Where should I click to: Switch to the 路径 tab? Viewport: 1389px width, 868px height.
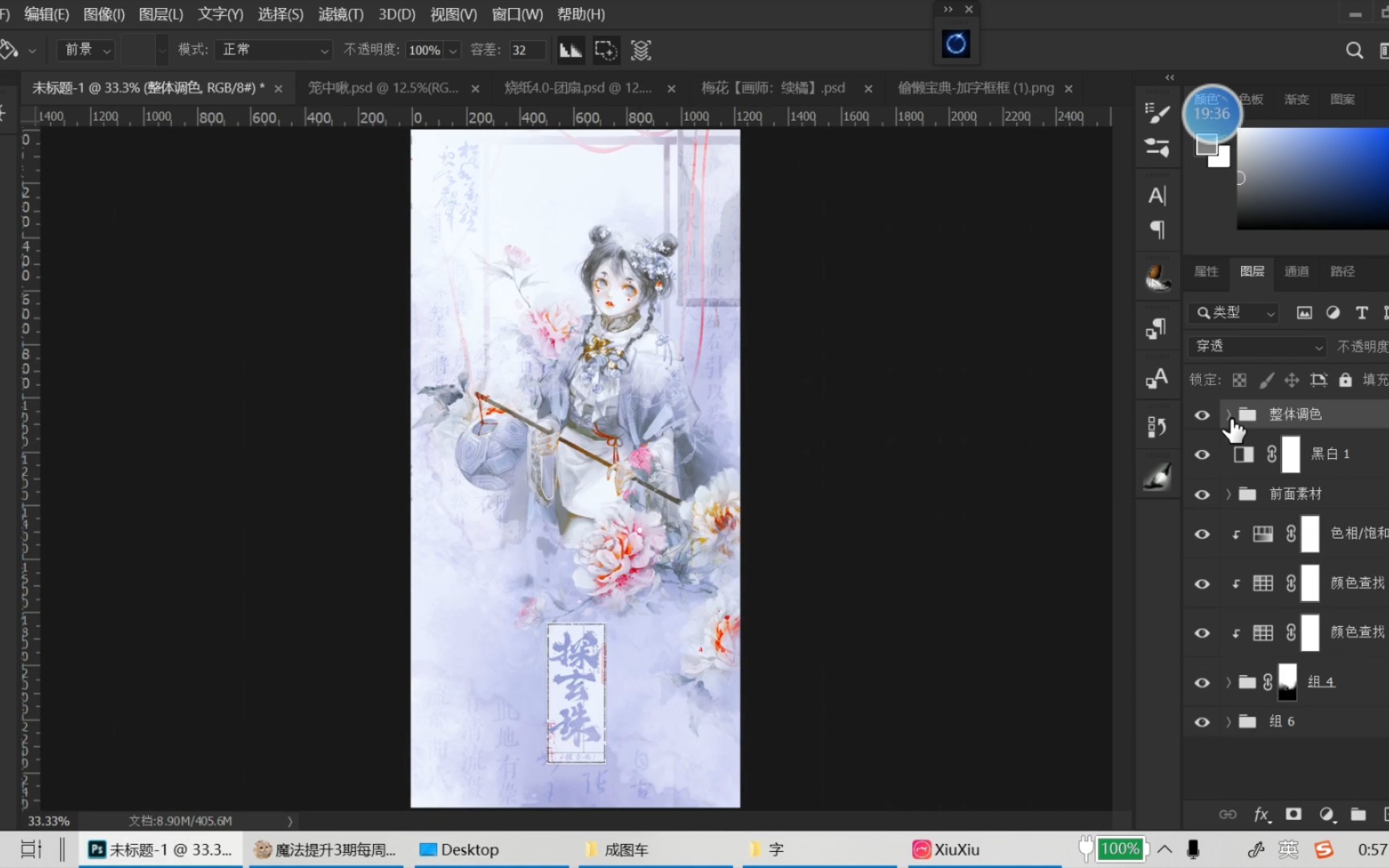(x=1342, y=272)
